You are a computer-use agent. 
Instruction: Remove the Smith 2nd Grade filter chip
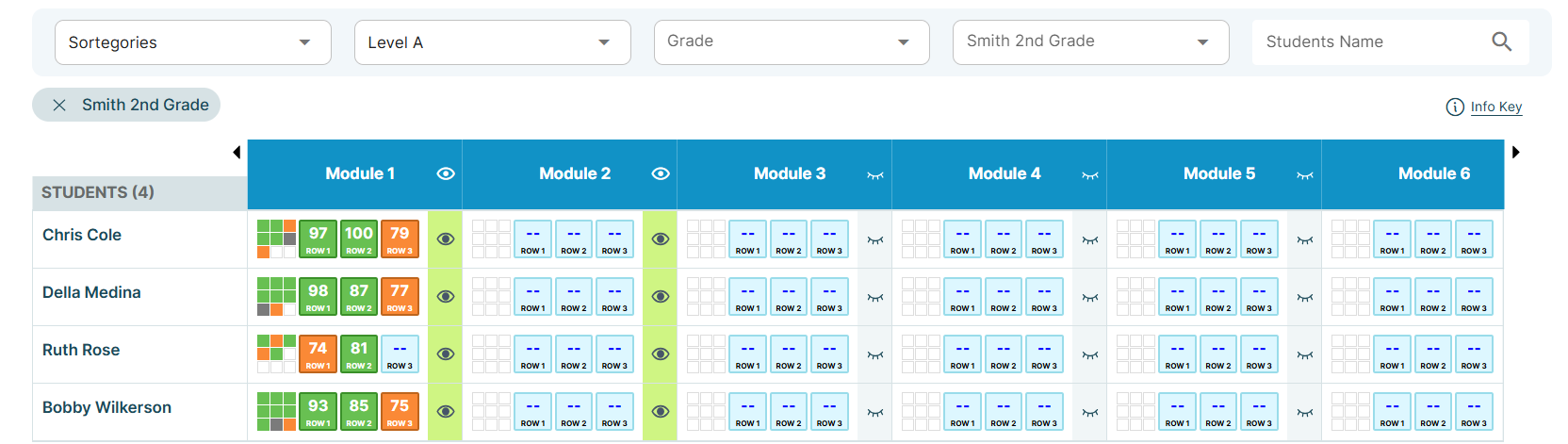pos(59,105)
